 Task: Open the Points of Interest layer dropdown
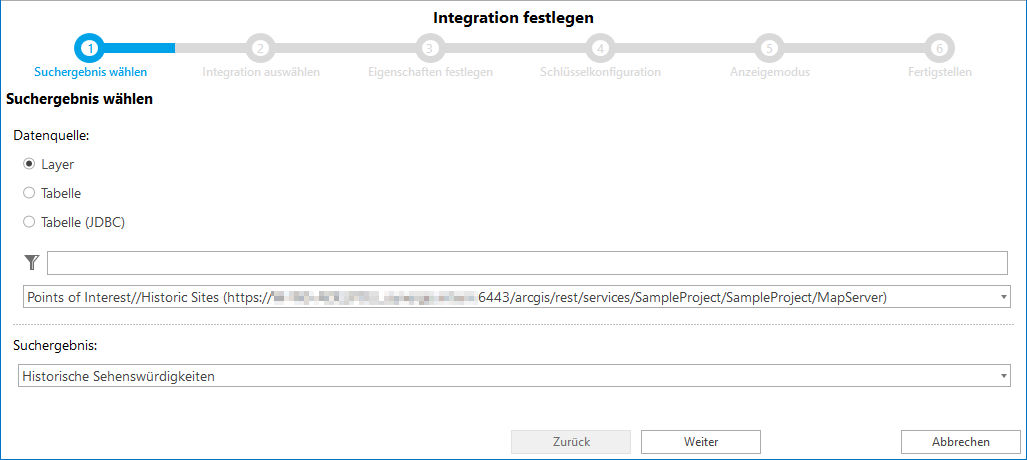click(1002, 297)
